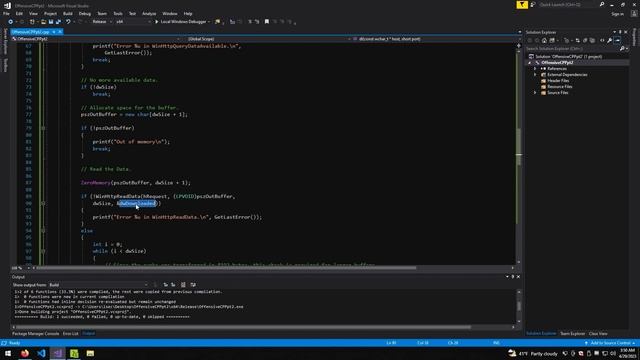The image size is (640, 360).
Task: Switch to the Error List tab
Action: click(x=70, y=334)
